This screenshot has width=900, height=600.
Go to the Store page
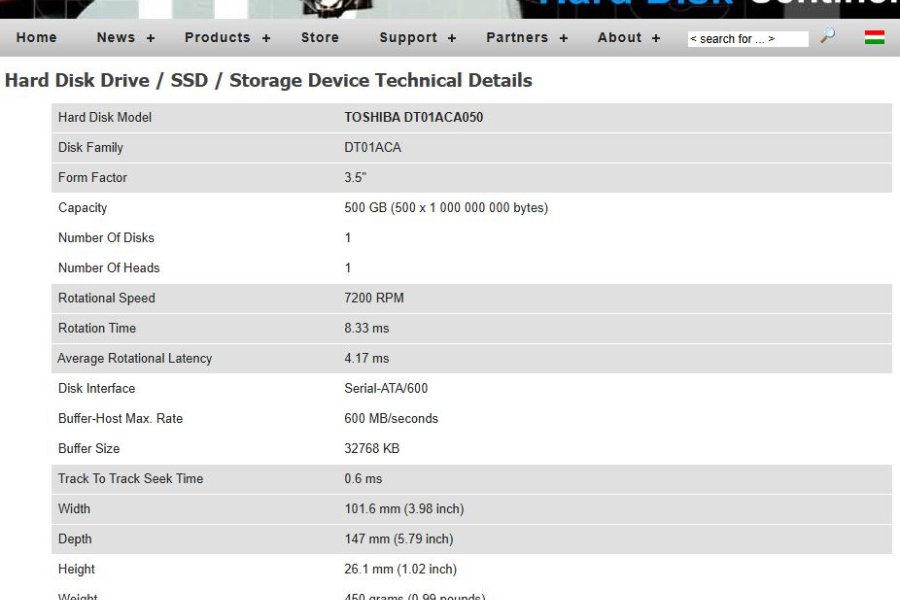click(320, 37)
